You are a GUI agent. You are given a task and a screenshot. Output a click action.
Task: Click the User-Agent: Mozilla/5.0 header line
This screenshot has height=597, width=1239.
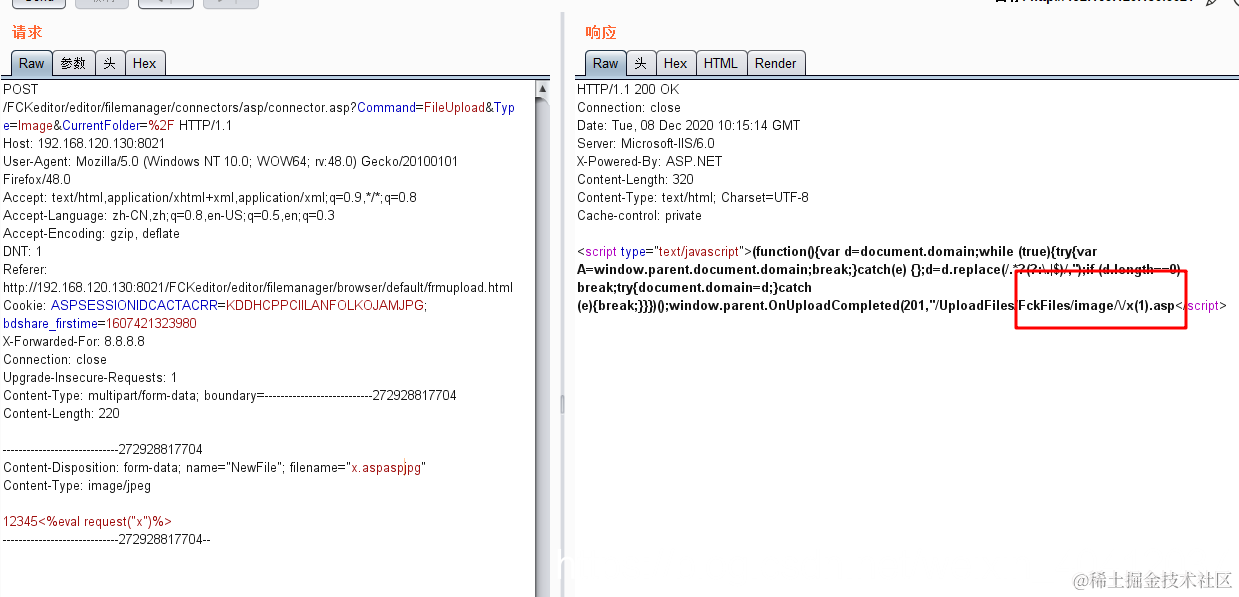231,161
